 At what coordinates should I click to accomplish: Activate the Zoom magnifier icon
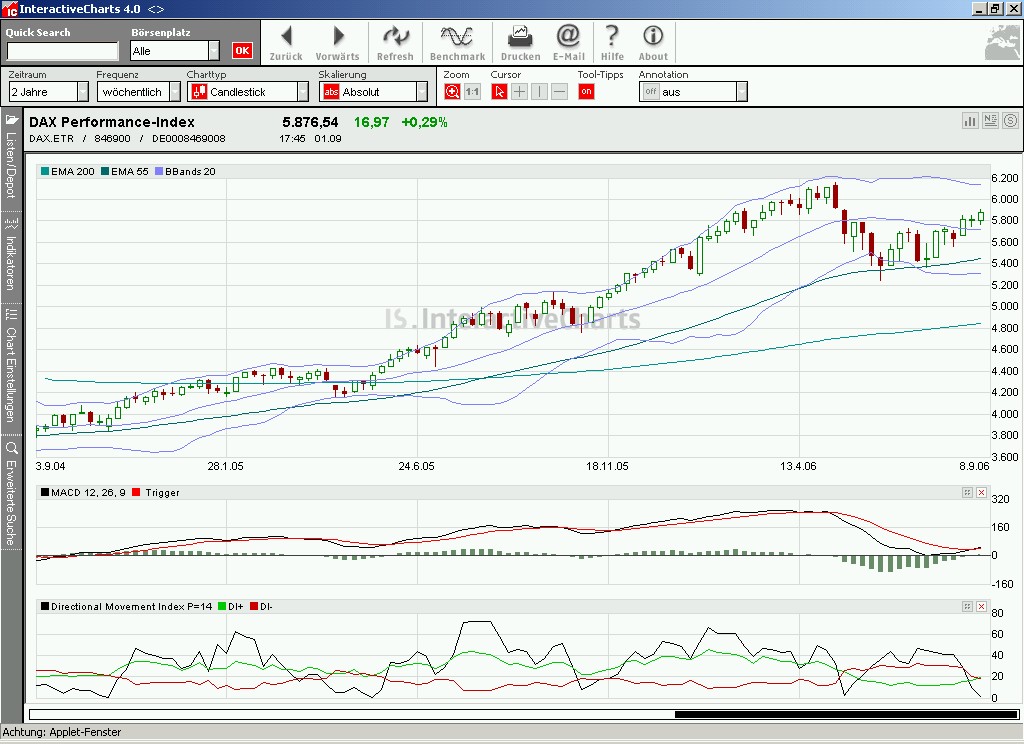[x=450, y=91]
